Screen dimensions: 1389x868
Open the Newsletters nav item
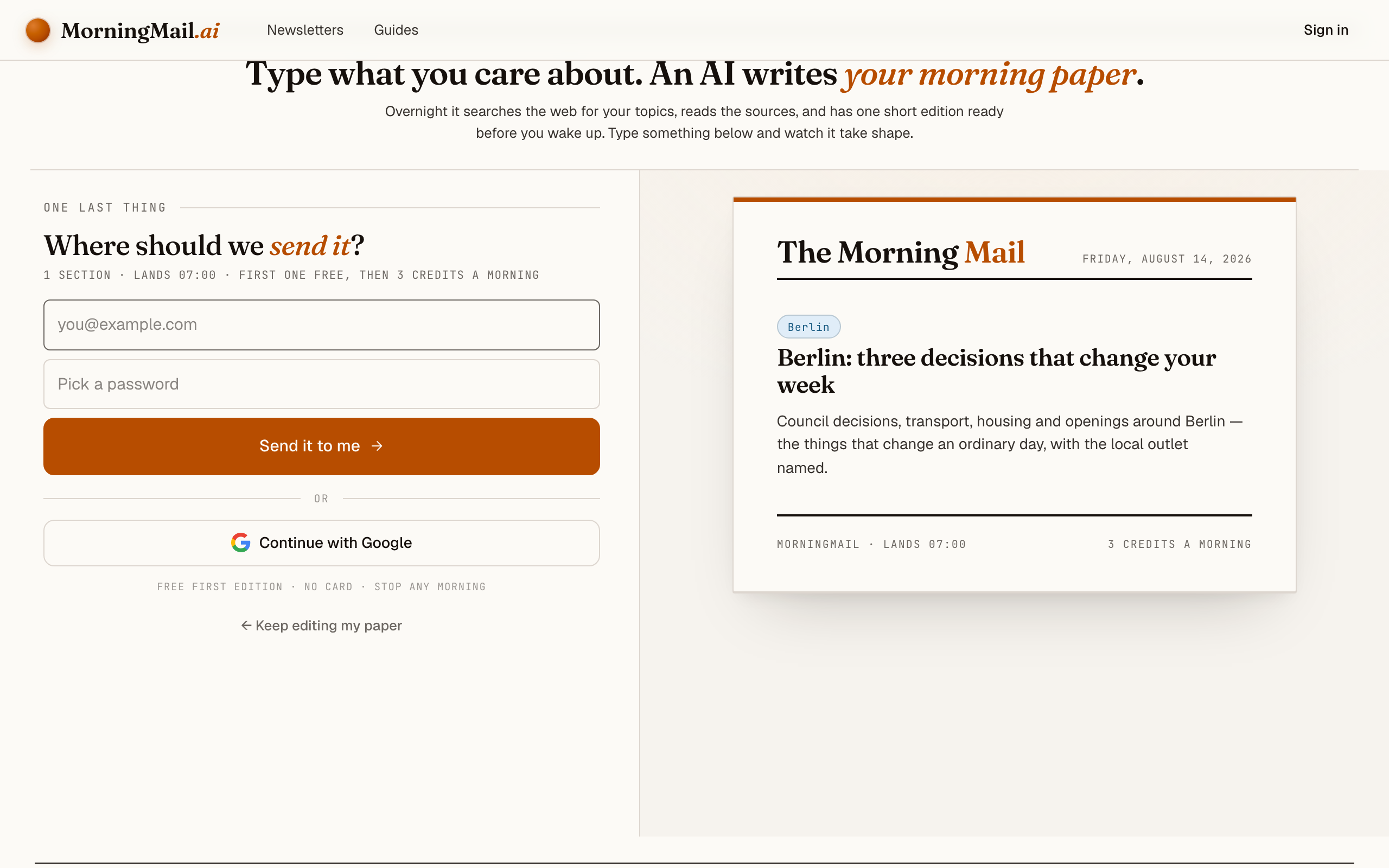pyautogui.click(x=305, y=30)
